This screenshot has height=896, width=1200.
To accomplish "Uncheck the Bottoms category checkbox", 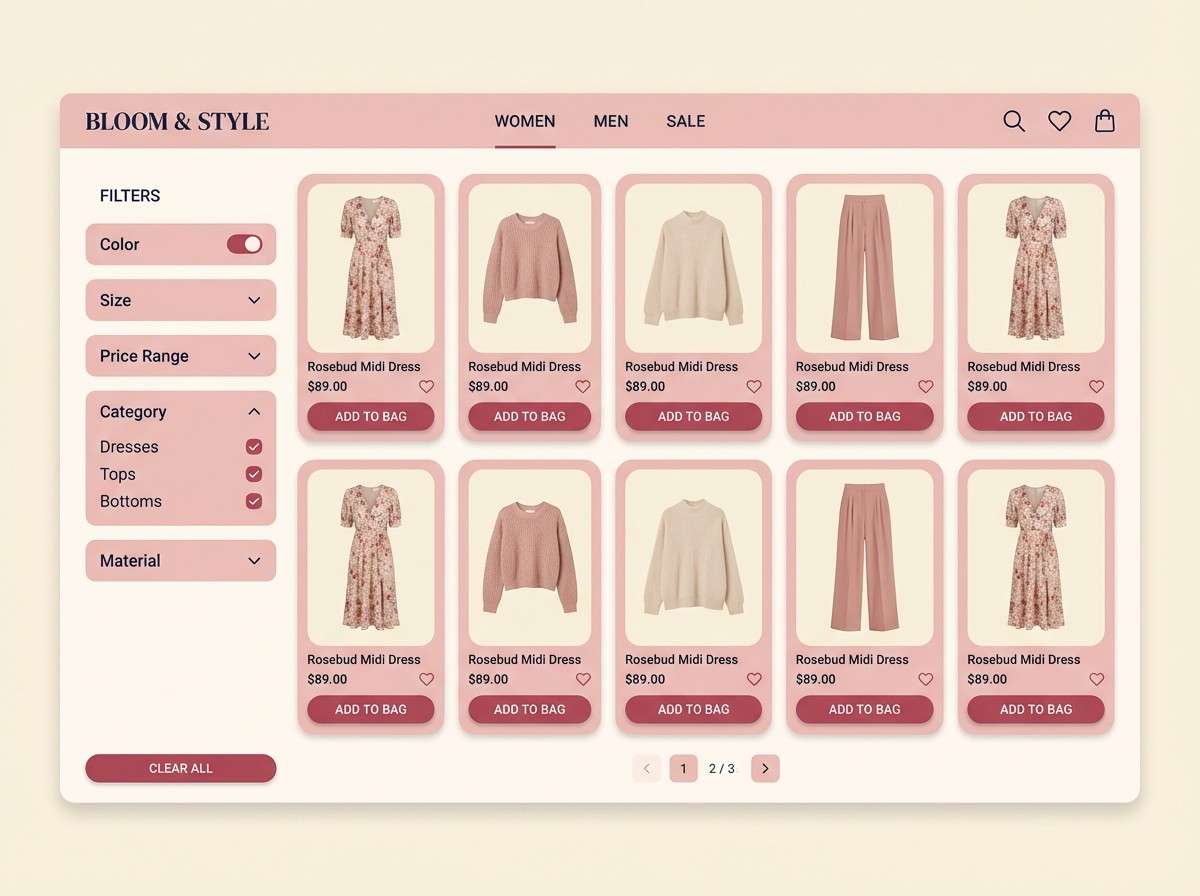I will [253, 501].
